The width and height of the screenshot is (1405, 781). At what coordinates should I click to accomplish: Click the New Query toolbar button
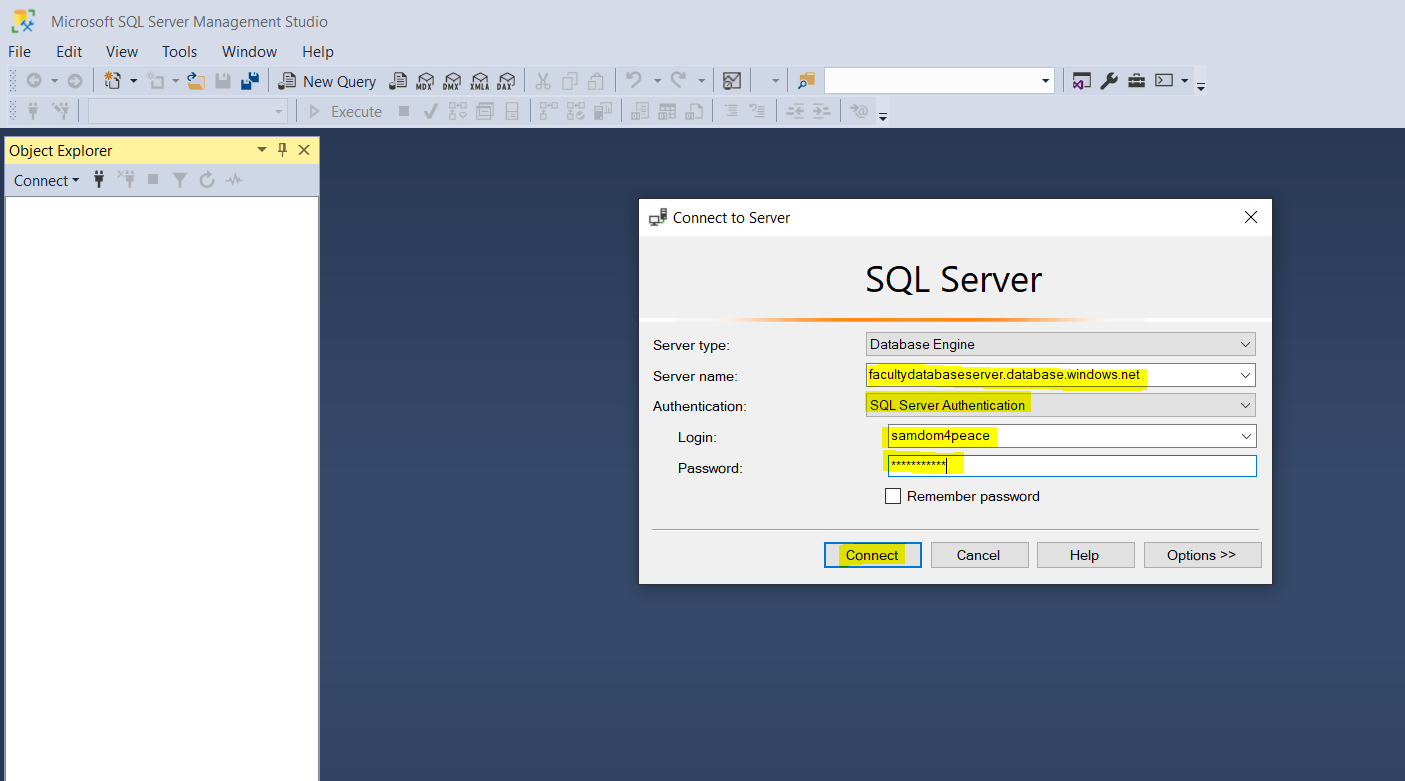(x=327, y=81)
